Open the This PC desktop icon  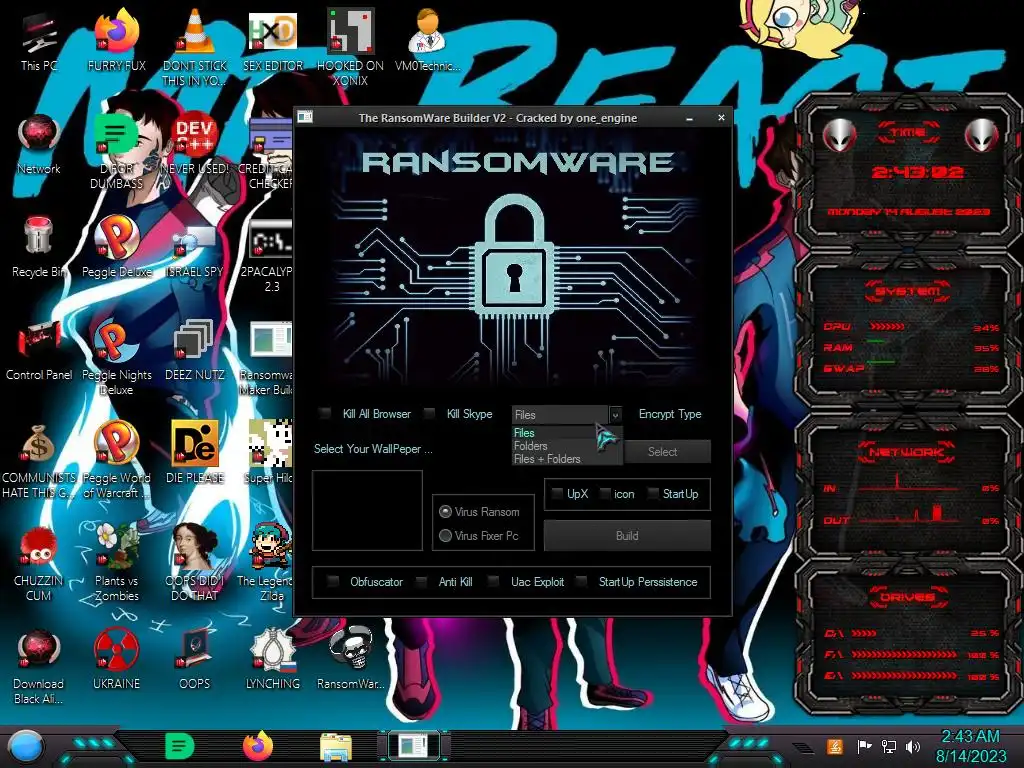coord(39,40)
